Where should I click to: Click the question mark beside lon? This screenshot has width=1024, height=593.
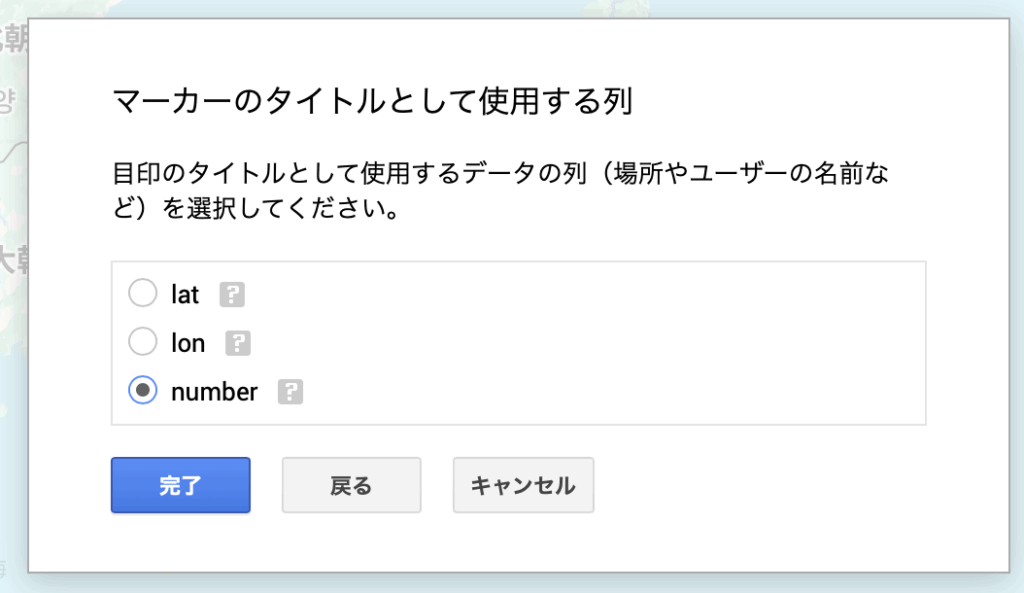(x=238, y=344)
